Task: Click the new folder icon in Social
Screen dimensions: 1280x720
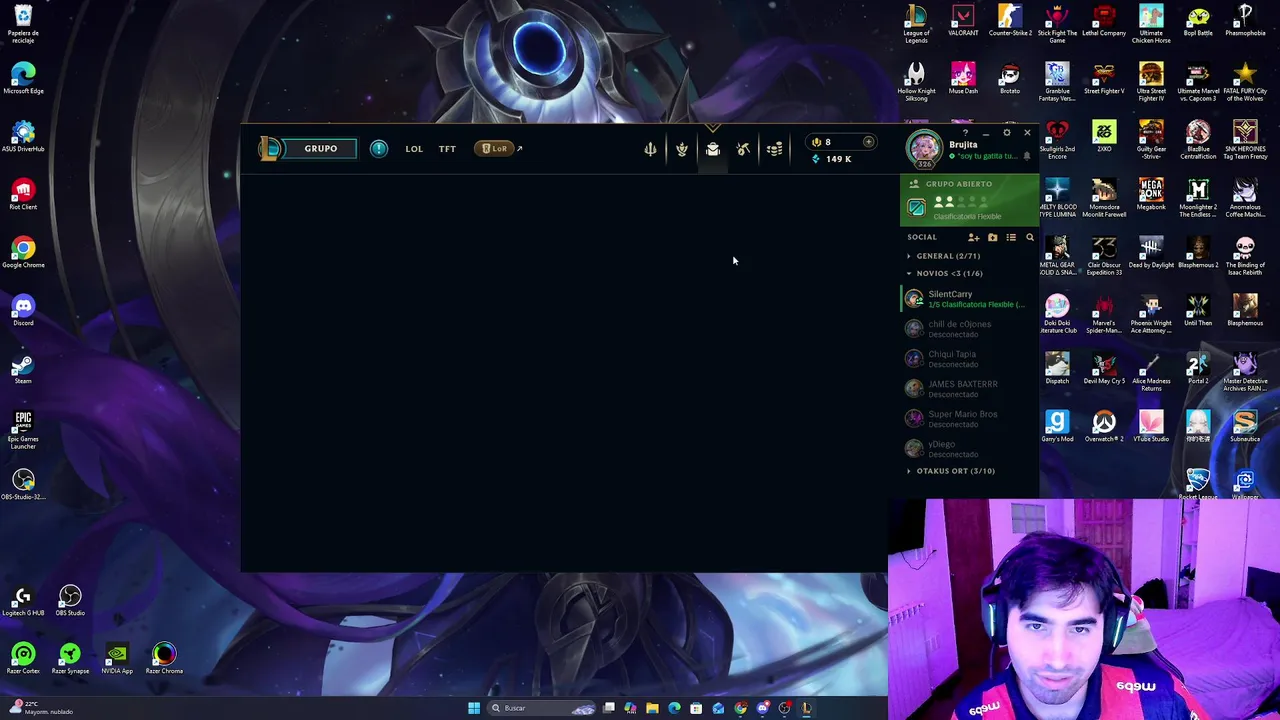Action: pos(992,238)
